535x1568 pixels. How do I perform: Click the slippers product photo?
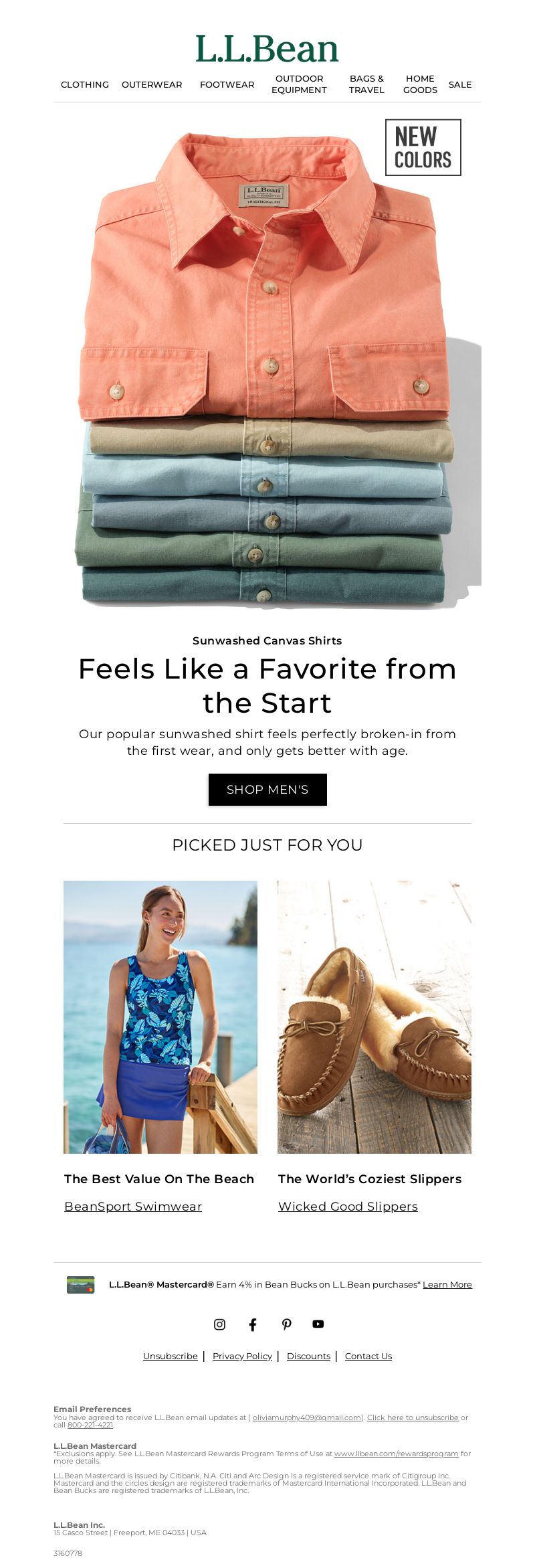(x=374, y=1017)
